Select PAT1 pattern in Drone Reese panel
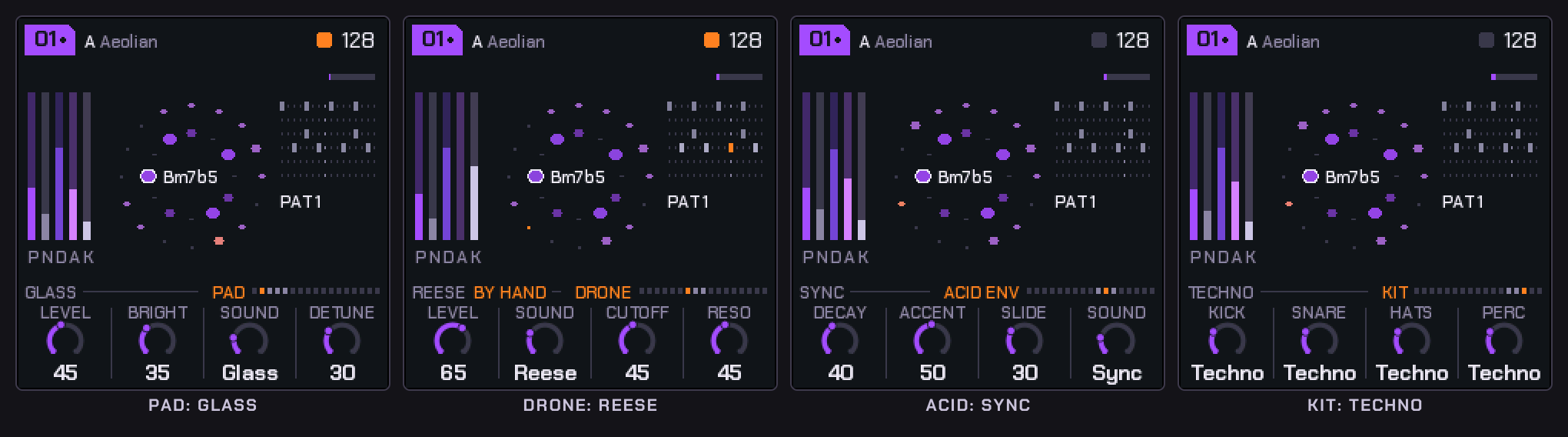Screen dimensions: 1568x437 (x=688, y=202)
